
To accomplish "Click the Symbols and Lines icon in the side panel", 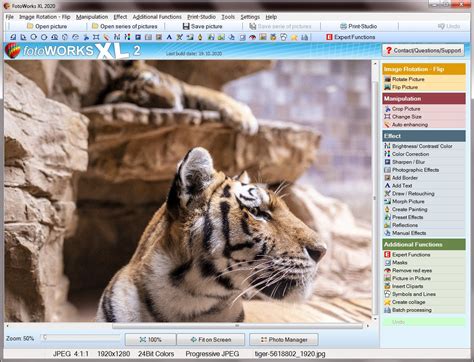I will point(387,294).
